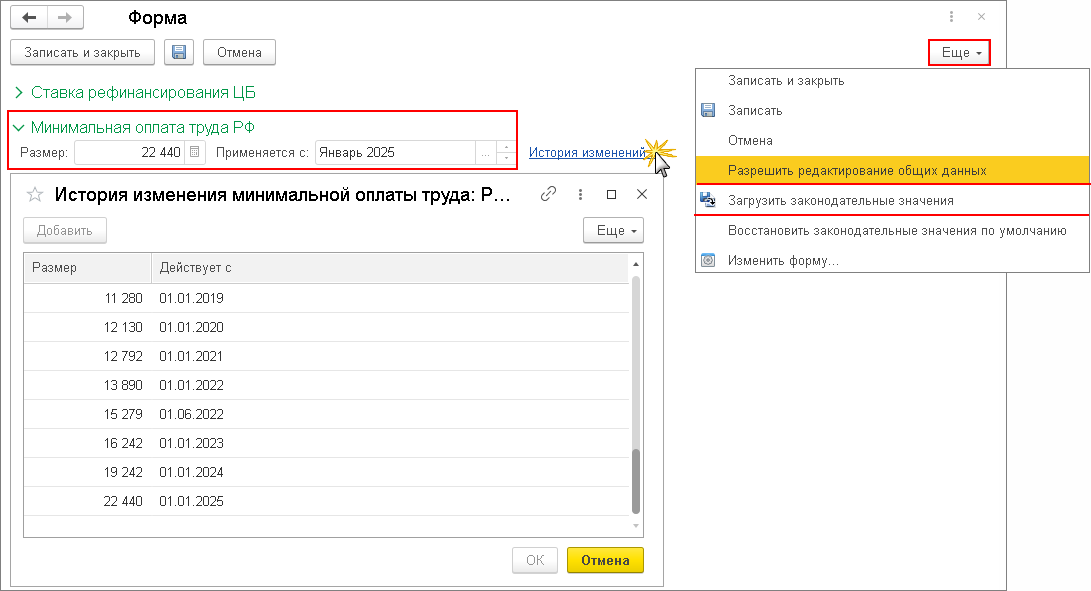Select Изменить форму menu entry
This screenshot has width=1091, height=591.
783,260
